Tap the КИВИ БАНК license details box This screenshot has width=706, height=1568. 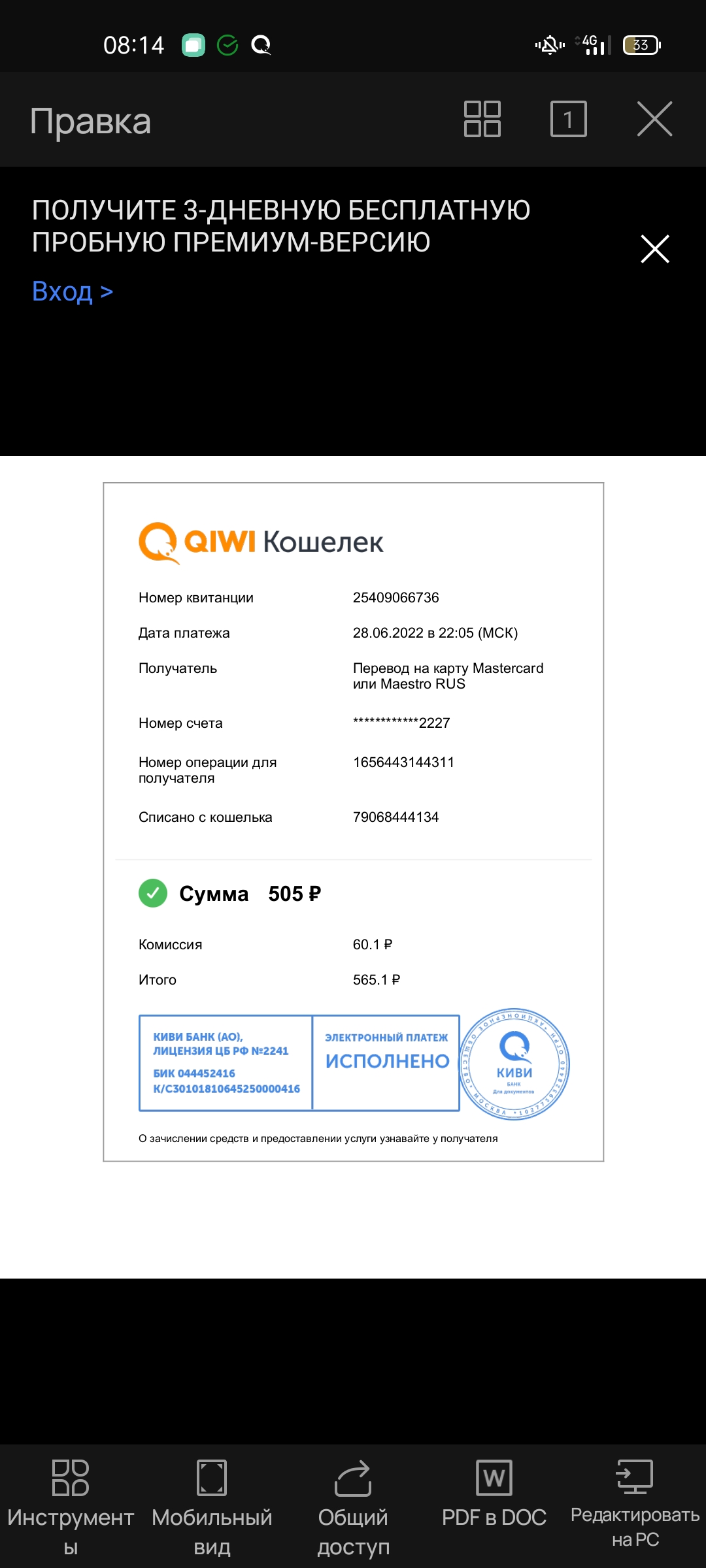pyautogui.click(x=226, y=1063)
